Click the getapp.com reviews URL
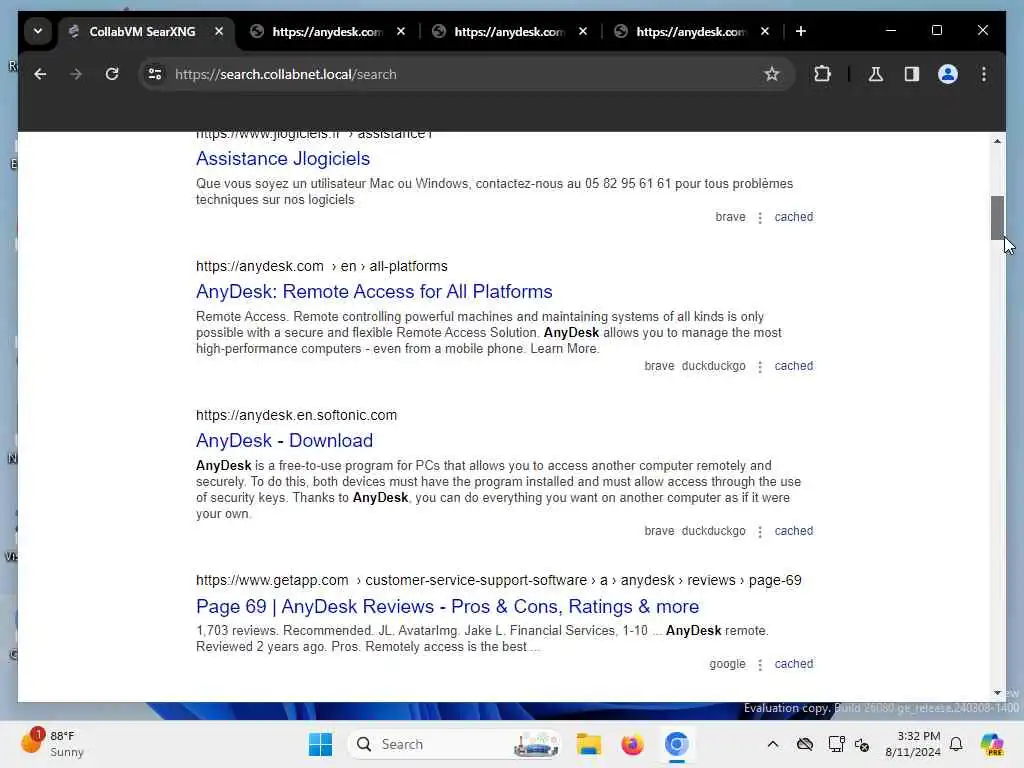Screen dimensions: 1024x768 point(498,581)
